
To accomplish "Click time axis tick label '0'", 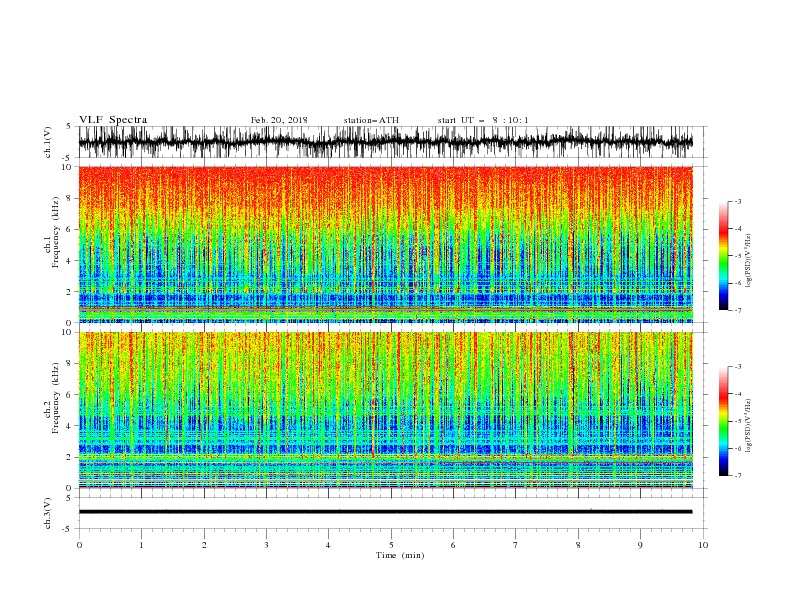I will click(x=79, y=545).
